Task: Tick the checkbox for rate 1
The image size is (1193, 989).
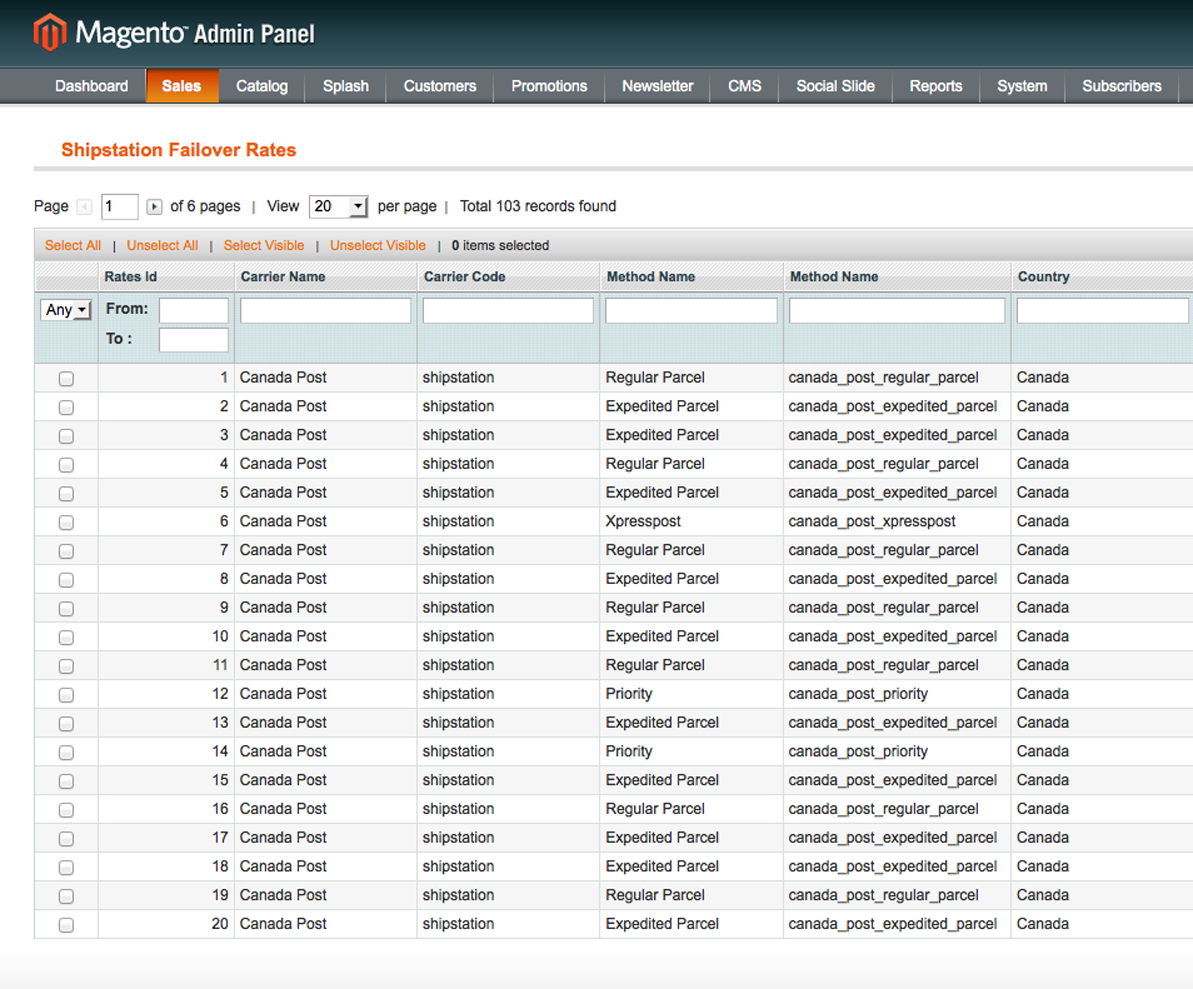Action: [66, 379]
